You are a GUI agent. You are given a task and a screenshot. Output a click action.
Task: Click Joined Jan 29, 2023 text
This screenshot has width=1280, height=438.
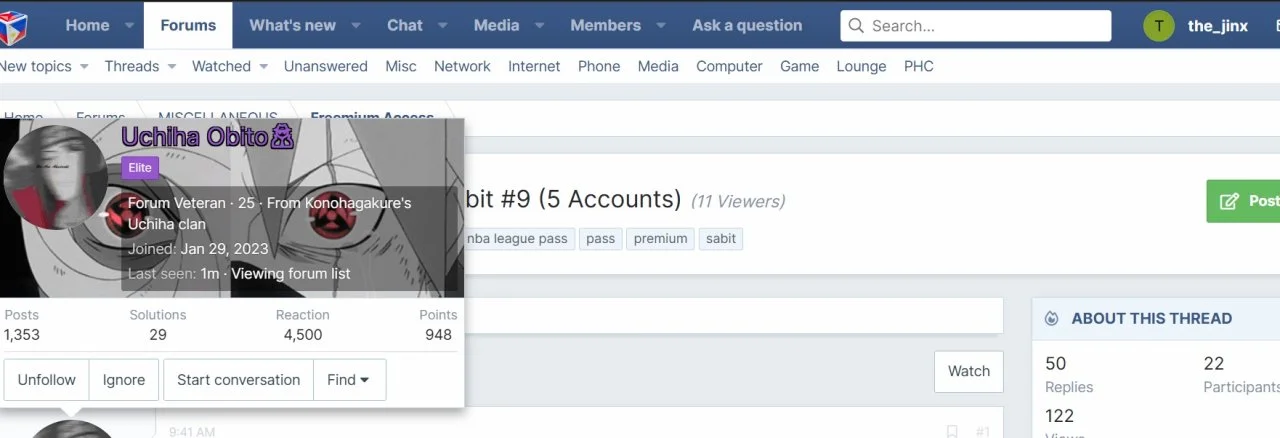(x=198, y=249)
